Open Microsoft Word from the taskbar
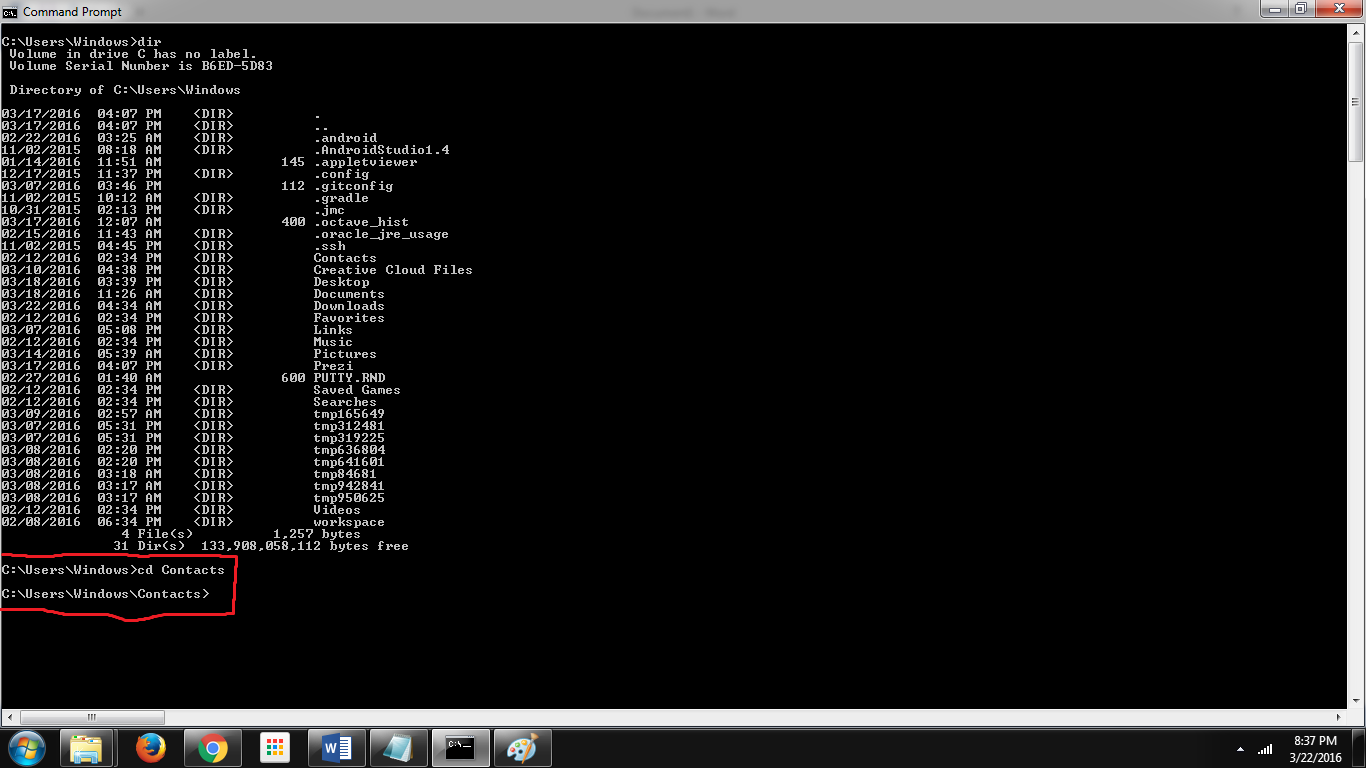 tap(336, 747)
